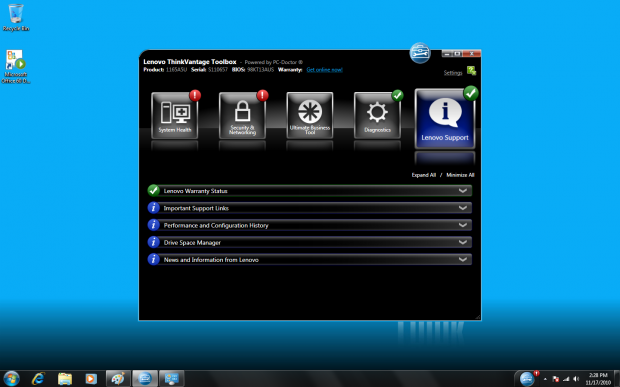The width and height of the screenshot is (620, 387).
Task: Click the taskbar clock showing 2:28 PM
Action: coord(598,379)
